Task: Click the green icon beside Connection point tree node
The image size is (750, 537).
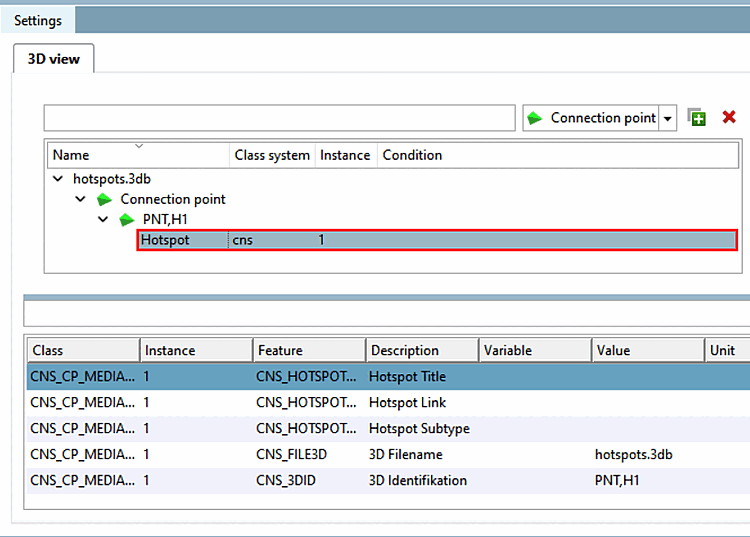Action: pos(104,199)
